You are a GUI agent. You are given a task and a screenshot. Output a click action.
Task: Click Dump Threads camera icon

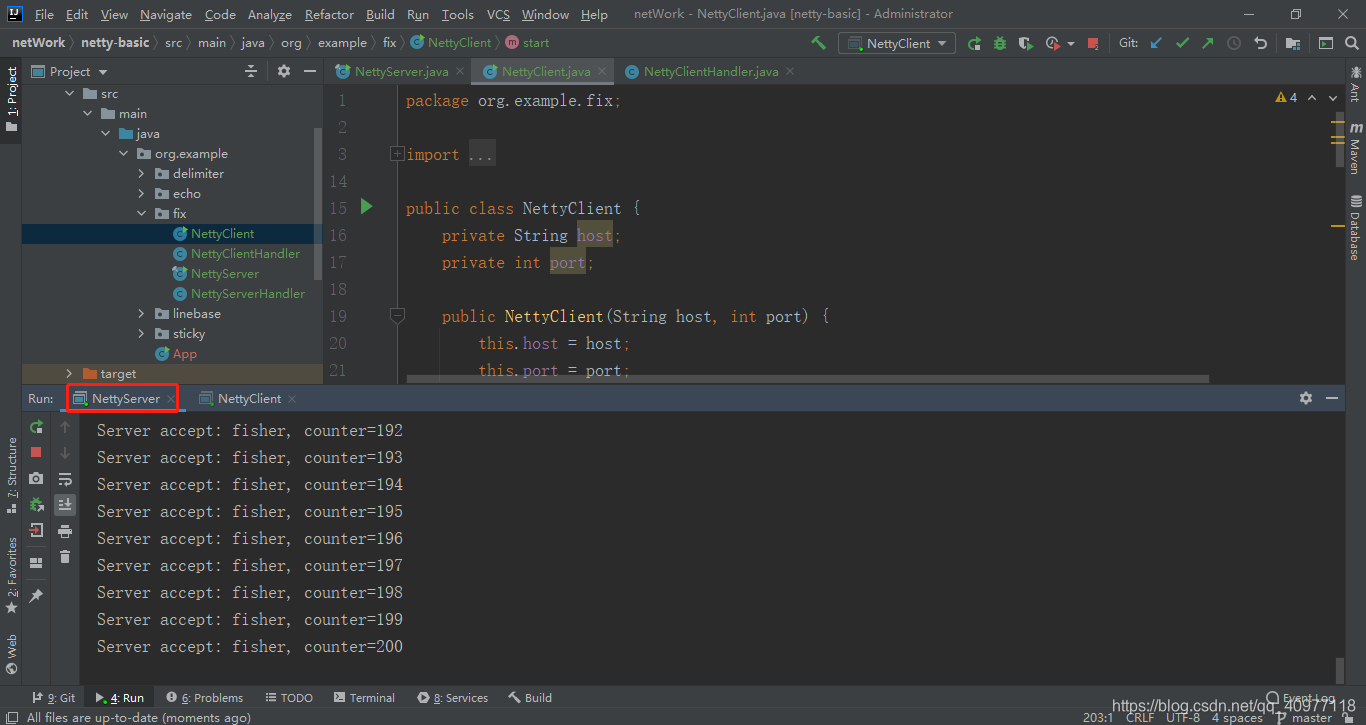click(x=36, y=479)
